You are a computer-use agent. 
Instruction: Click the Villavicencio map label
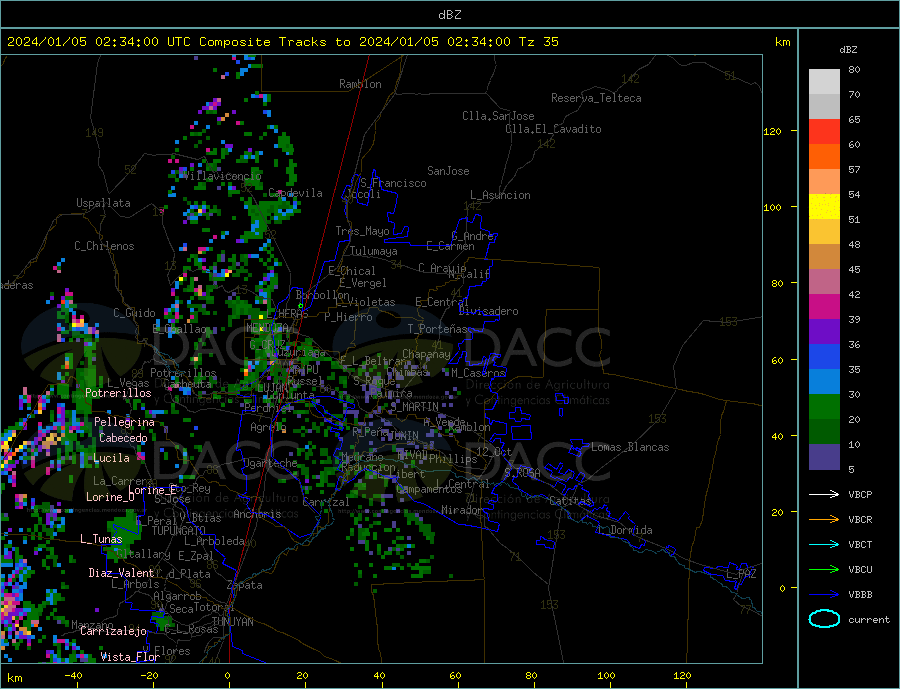tap(222, 176)
